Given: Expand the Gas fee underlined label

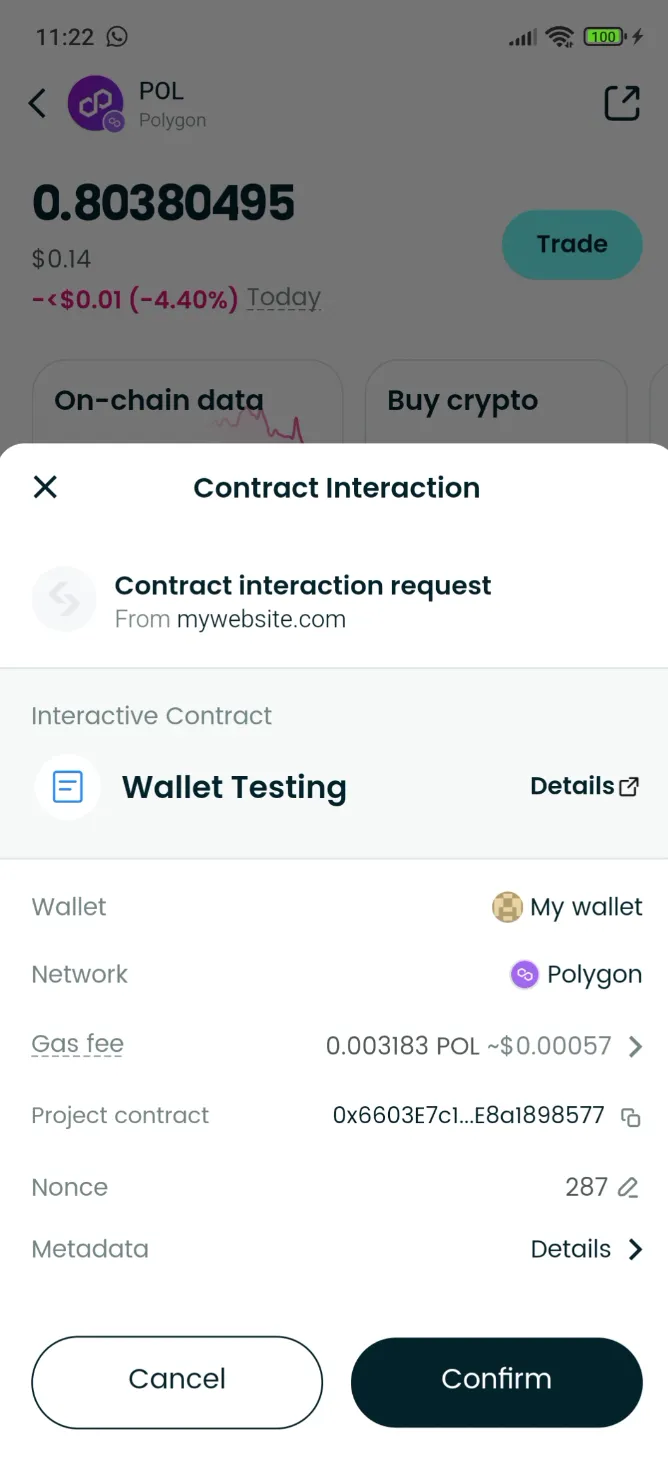Looking at the screenshot, I should (77, 1044).
